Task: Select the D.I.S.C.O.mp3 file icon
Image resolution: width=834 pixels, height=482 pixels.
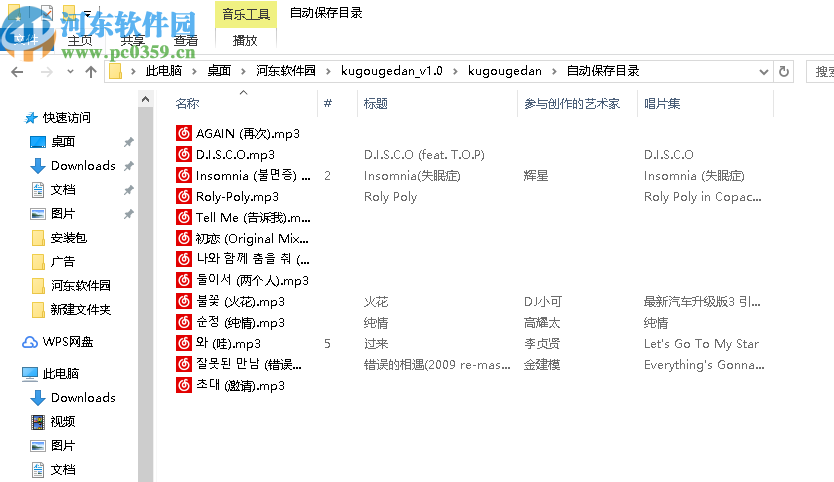Action: click(184, 154)
